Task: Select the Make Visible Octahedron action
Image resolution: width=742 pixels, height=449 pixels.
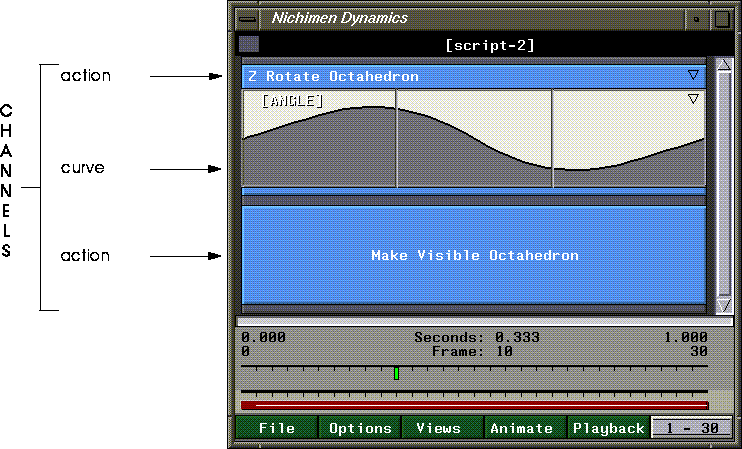Action: tap(474, 255)
